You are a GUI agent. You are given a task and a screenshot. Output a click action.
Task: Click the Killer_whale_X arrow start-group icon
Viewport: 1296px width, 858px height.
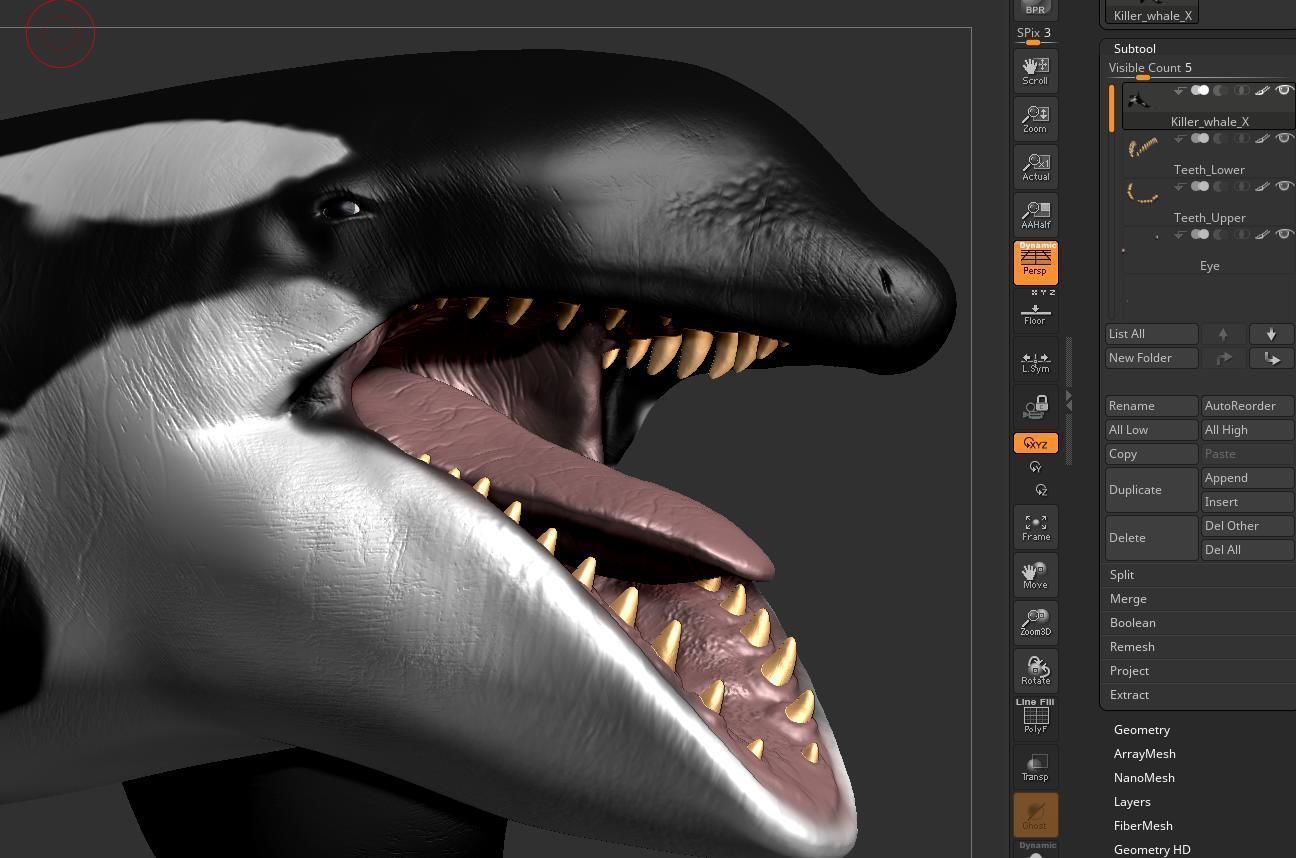pos(1179,91)
